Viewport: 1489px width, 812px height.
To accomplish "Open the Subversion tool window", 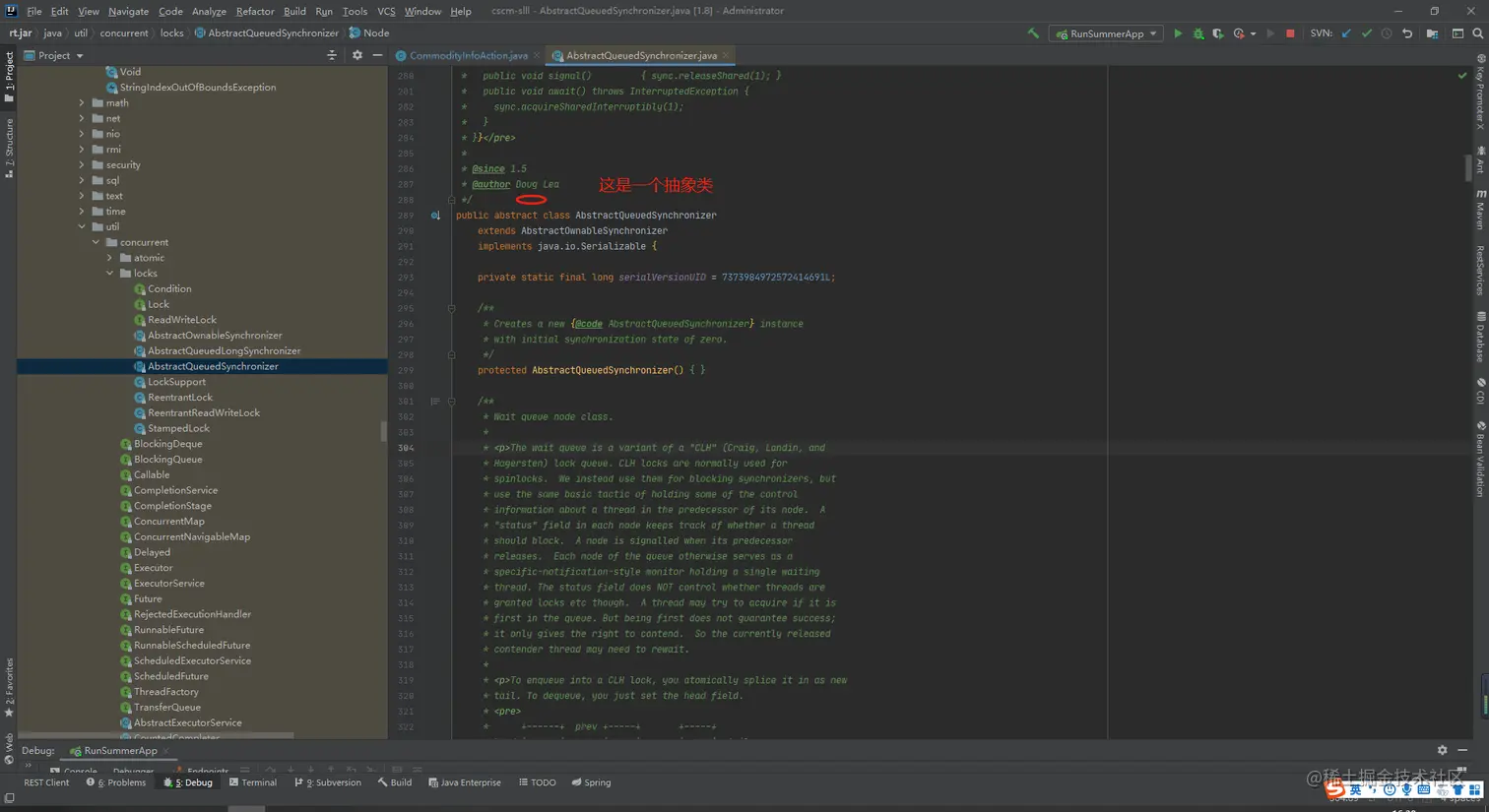I will [x=328, y=782].
